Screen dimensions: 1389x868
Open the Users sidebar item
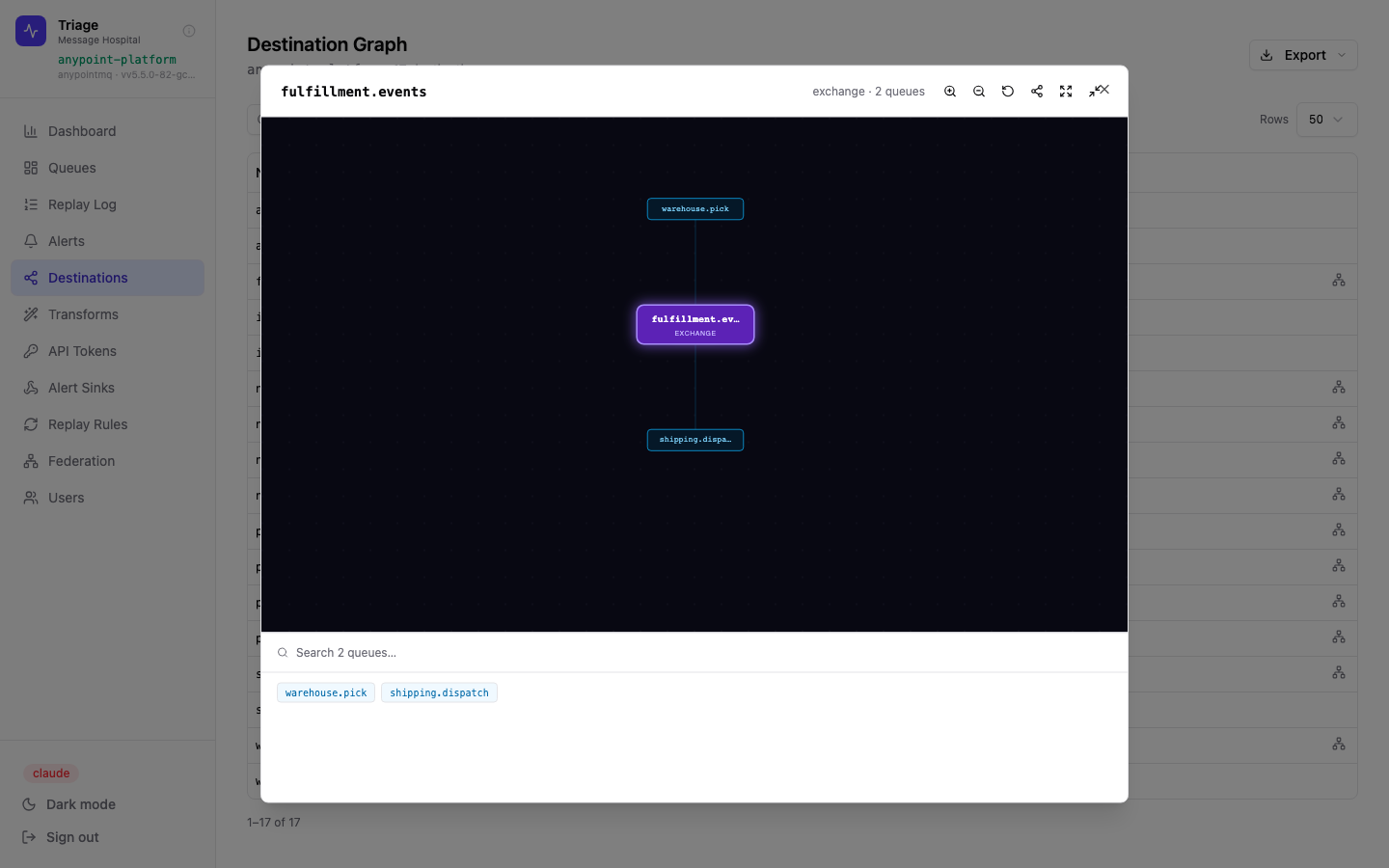coord(108,498)
